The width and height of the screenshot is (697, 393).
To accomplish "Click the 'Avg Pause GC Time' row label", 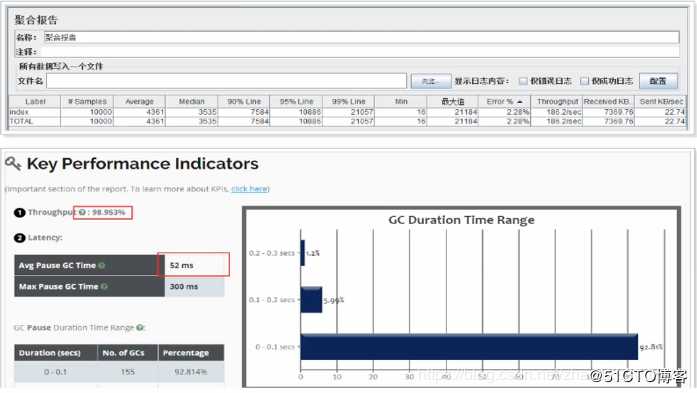I will click(x=57, y=265).
